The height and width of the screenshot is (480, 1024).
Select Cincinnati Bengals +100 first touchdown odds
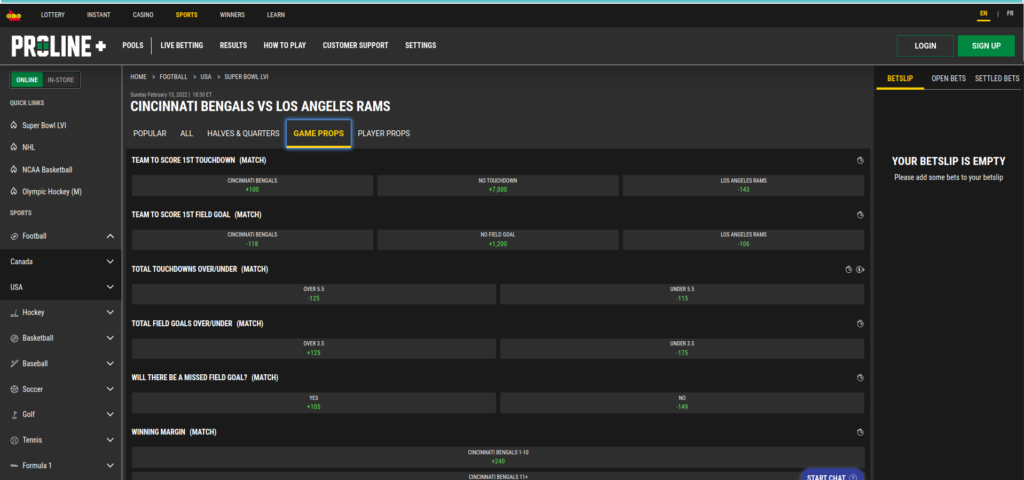[252, 185]
